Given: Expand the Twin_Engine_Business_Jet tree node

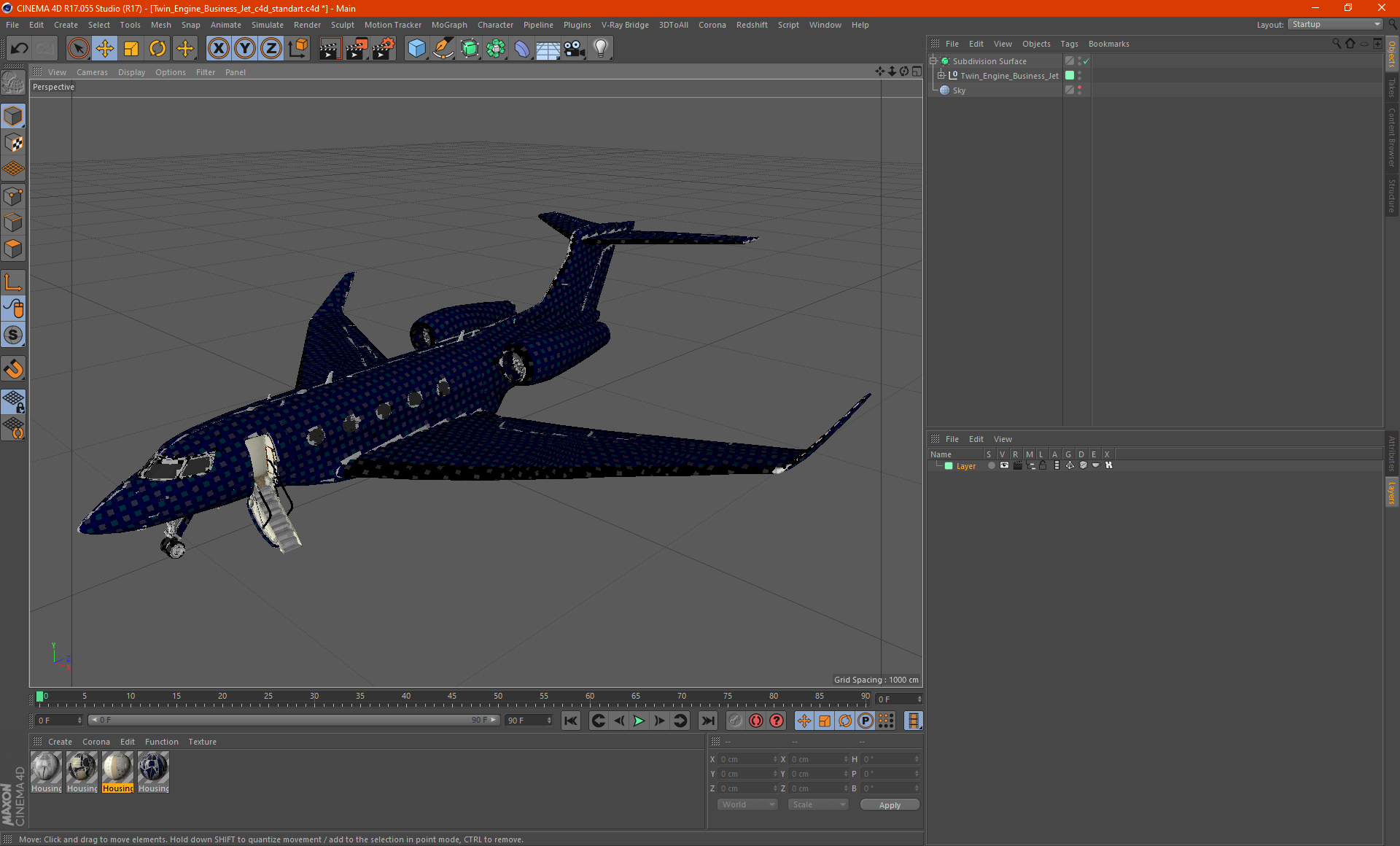Looking at the screenshot, I should pos(941,76).
